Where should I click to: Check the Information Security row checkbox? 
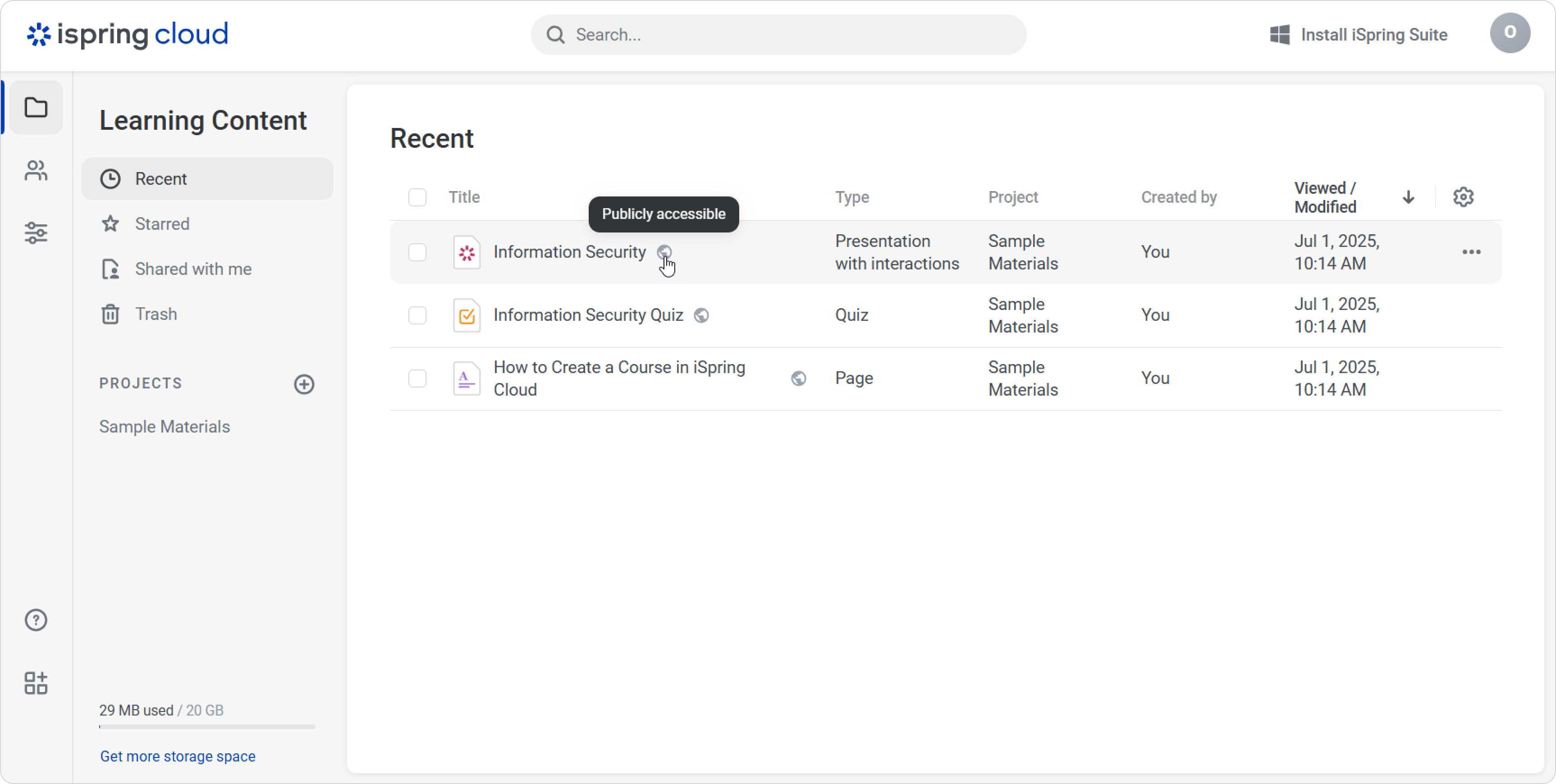pyautogui.click(x=417, y=252)
